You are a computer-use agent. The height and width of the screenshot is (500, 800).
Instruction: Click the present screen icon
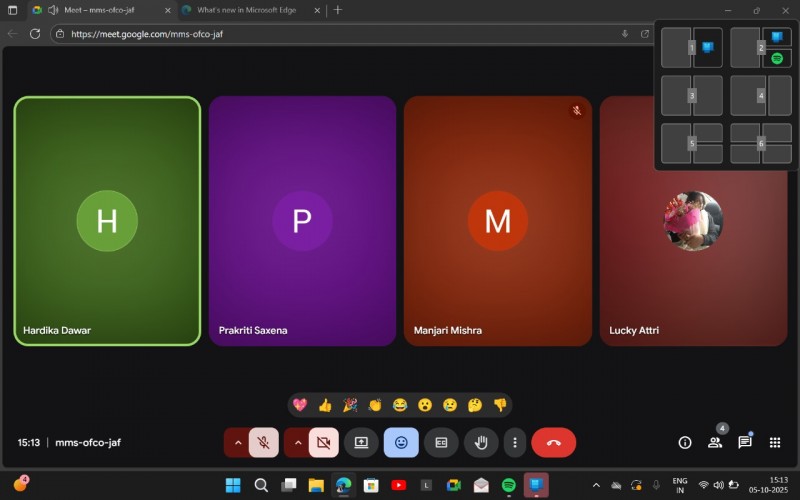point(361,442)
